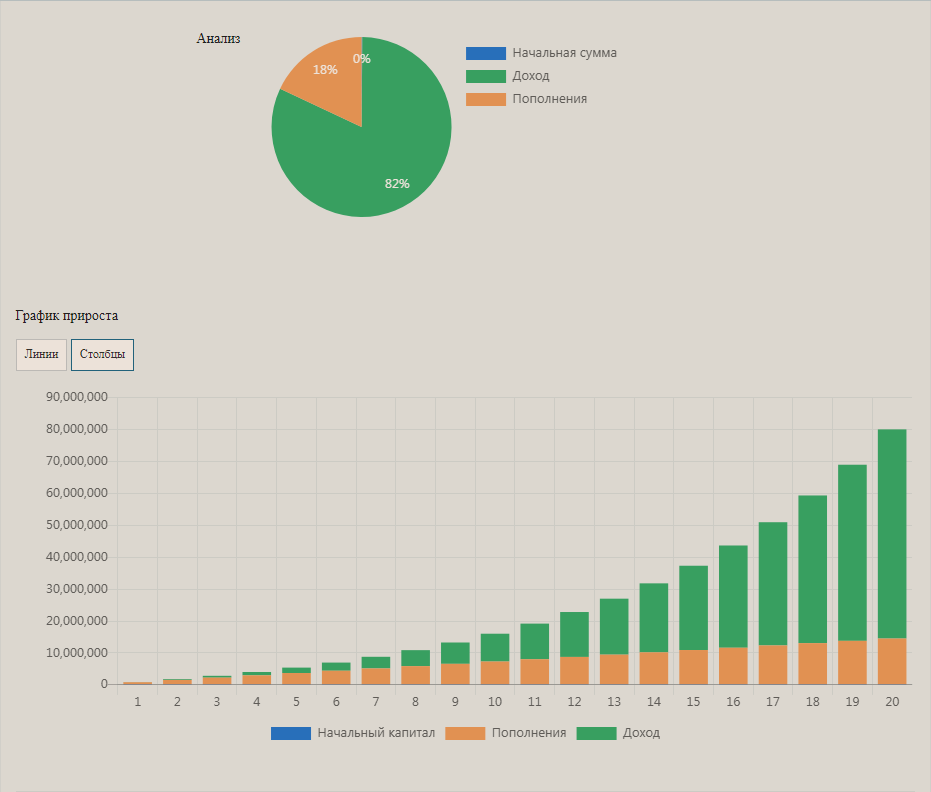The image size is (931, 792).
Task: Click orange Пополнения swatch under bar chart
Action: 465,733
